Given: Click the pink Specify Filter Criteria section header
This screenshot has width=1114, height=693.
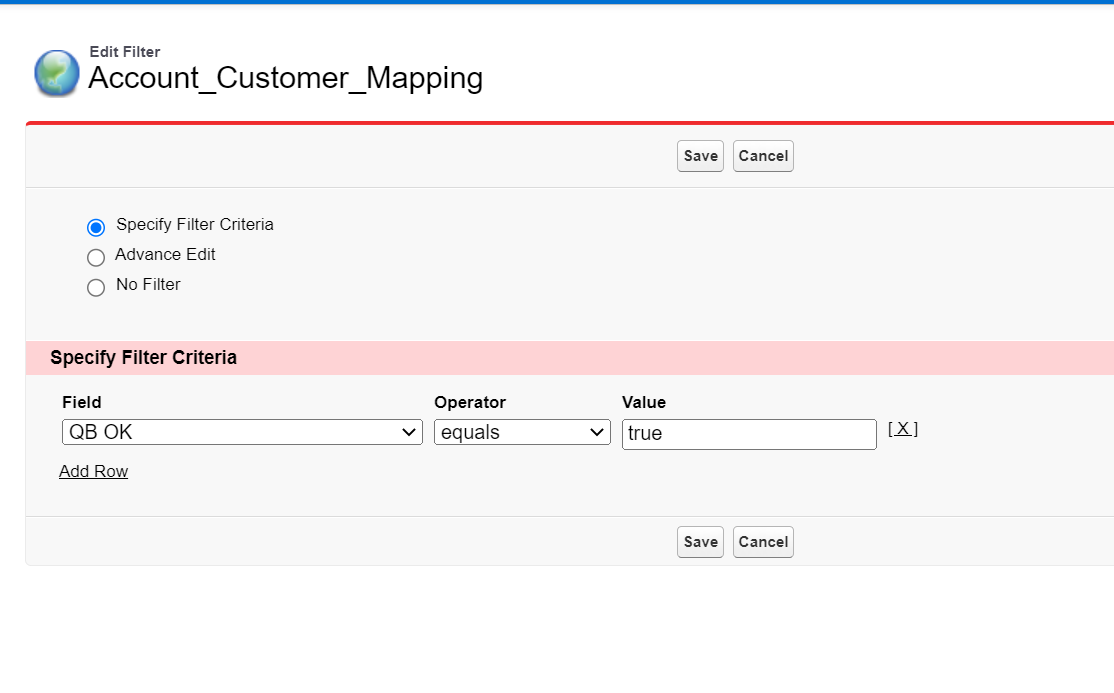Looking at the screenshot, I should 143,357.
